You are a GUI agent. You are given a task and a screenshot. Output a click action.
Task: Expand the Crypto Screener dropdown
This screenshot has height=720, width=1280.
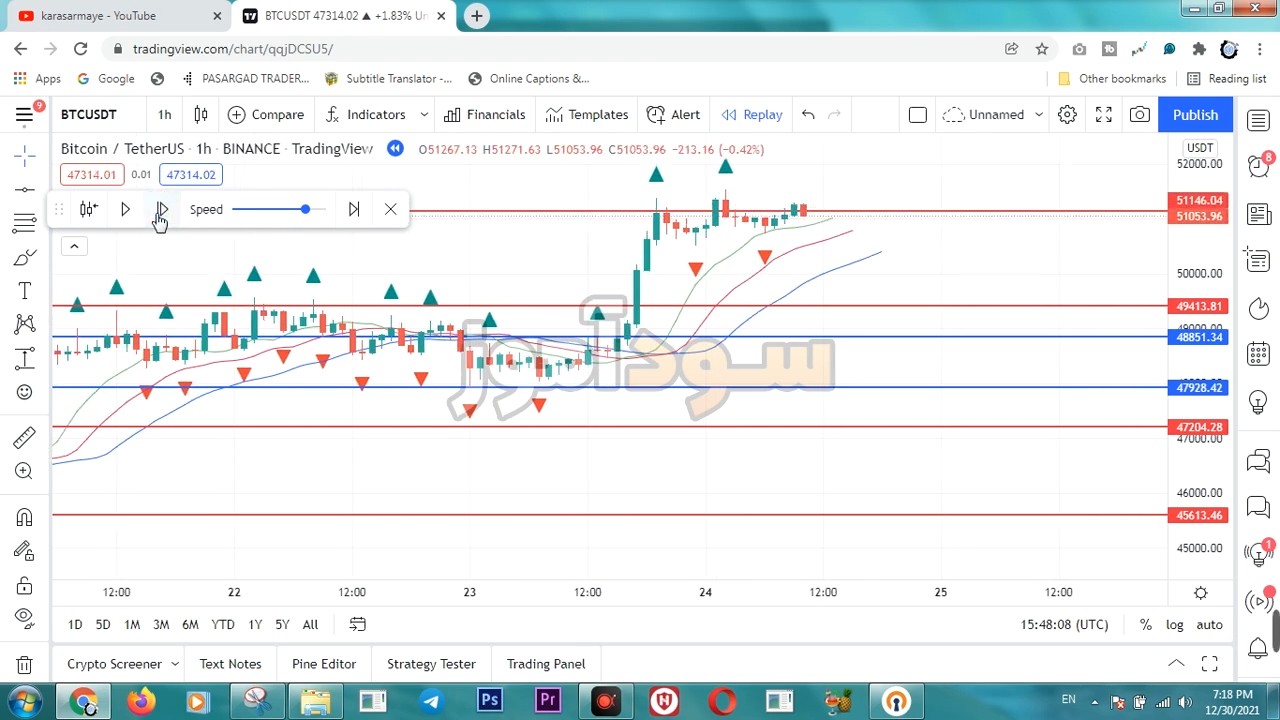pyautogui.click(x=174, y=664)
